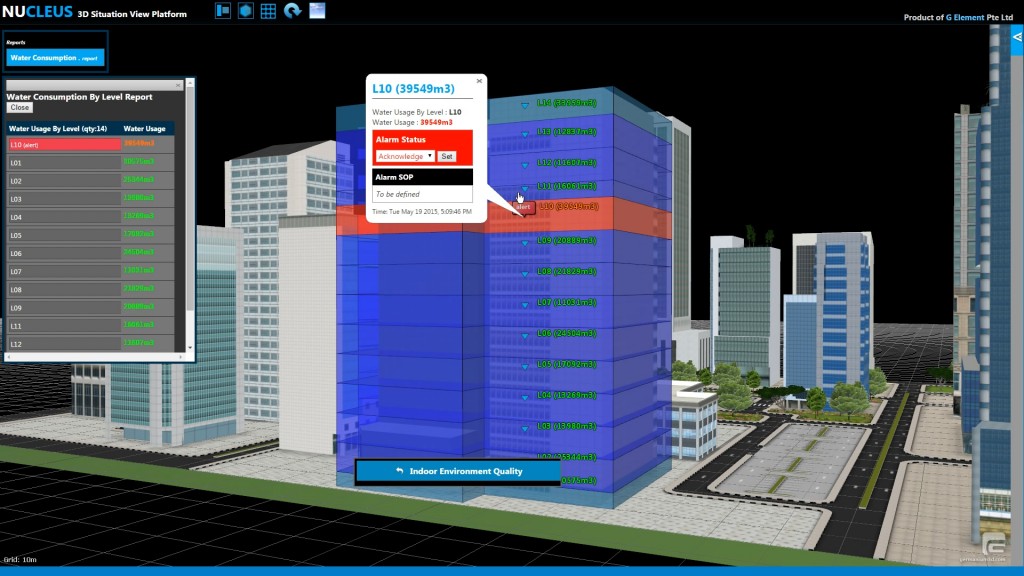Click the Close button in the report
This screenshot has width=1024, height=576.
tap(20, 108)
